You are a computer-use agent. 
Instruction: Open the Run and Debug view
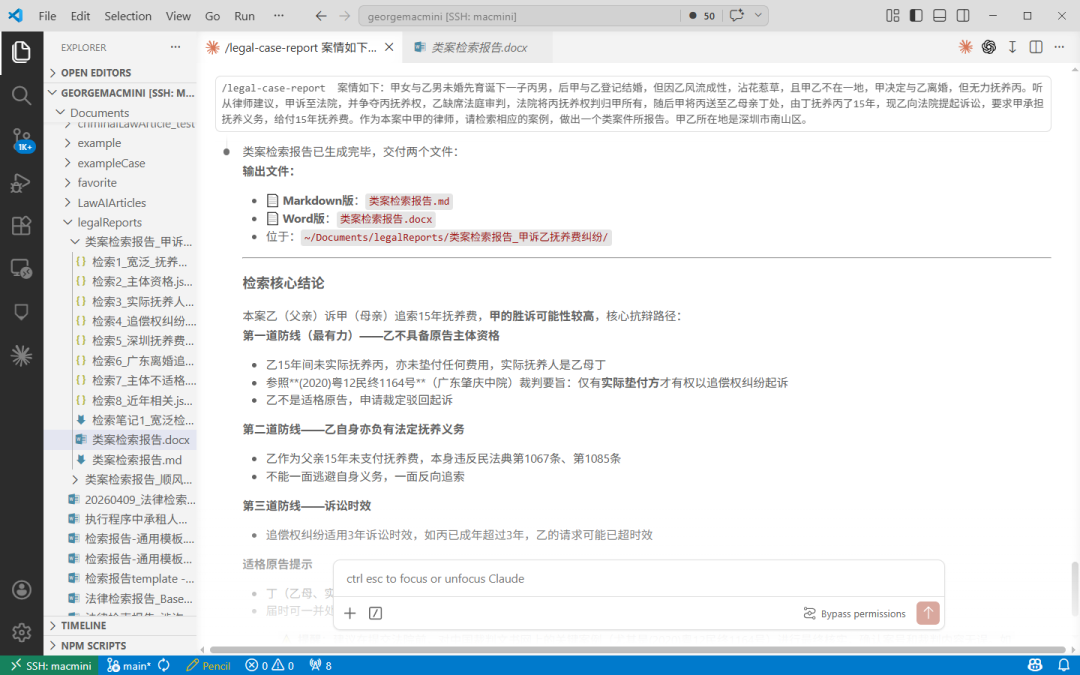point(21,183)
